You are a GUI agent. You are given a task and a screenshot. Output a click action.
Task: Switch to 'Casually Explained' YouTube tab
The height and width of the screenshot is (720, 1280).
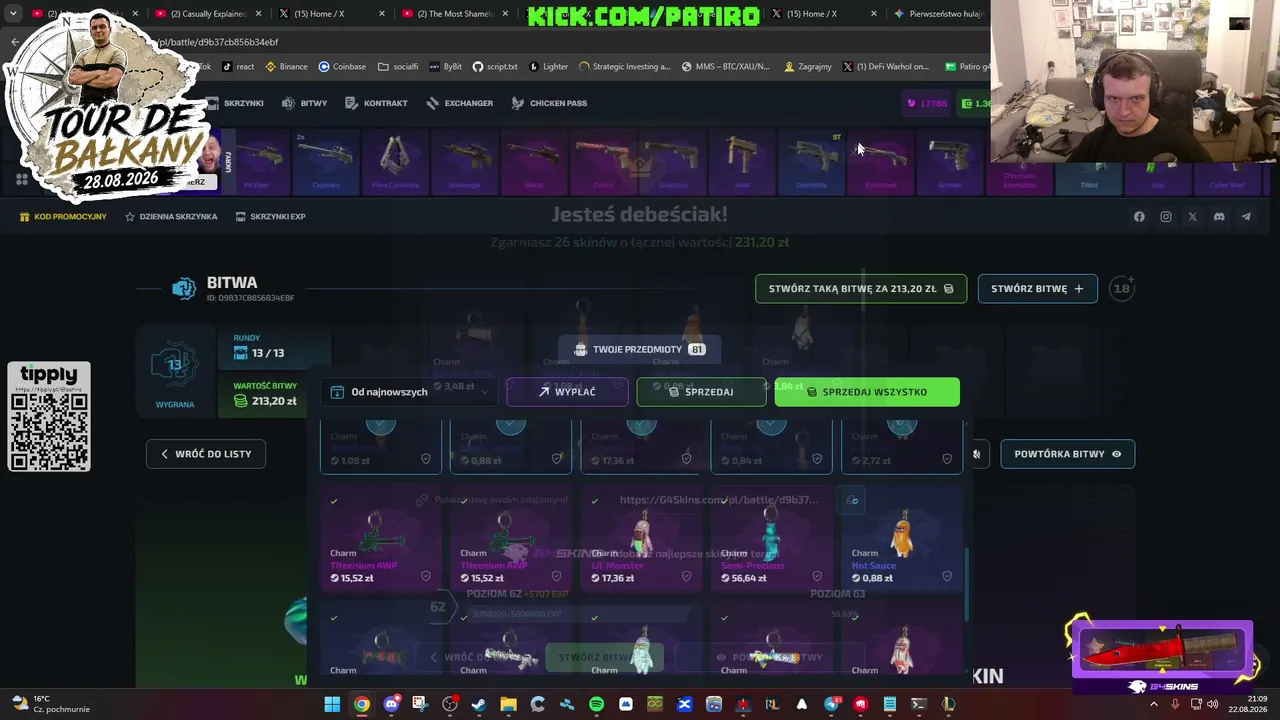pos(209,14)
